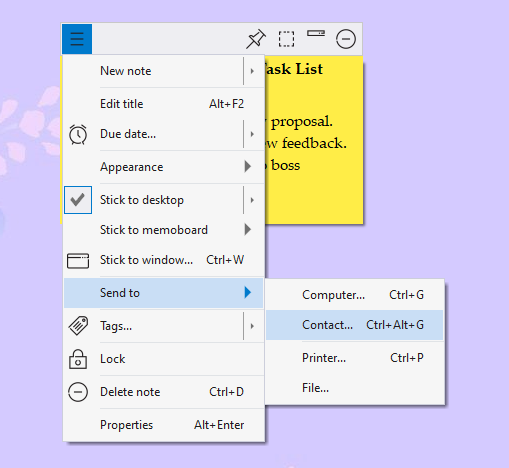Open the Stick to memoboard submenu arrow
The width and height of the screenshot is (509, 468).
(x=247, y=229)
